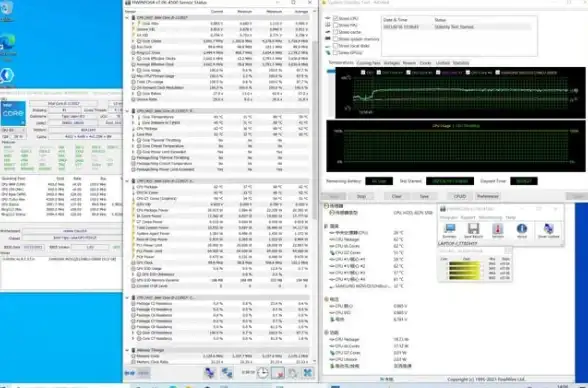Enable the Stress CPU checkbox
The image size is (588, 388).
pos(336,18)
